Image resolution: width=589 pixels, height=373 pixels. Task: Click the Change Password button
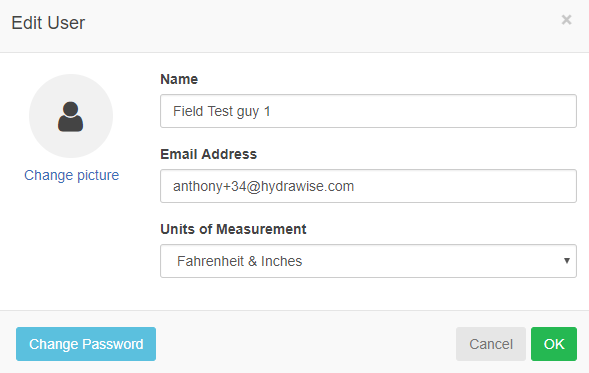tap(86, 344)
